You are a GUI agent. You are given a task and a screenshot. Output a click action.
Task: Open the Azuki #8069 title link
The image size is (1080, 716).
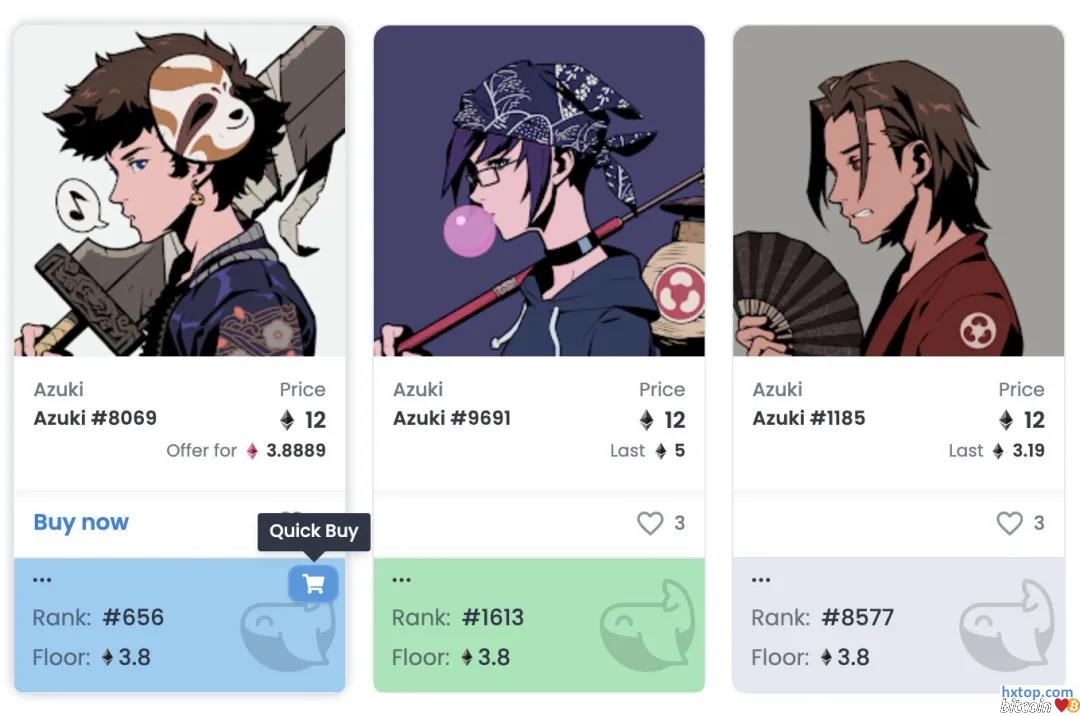coord(95,418)
